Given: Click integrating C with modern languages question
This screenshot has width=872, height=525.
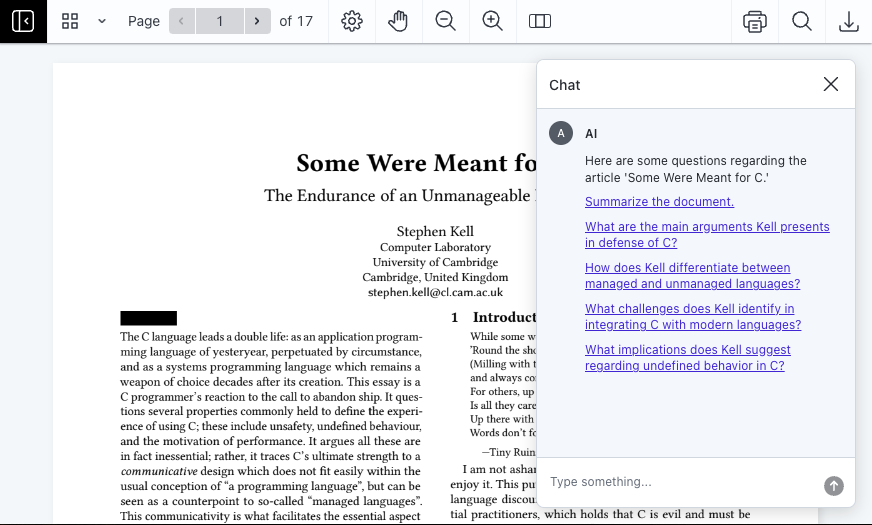Looking at the screenshot, I should 693,316.
